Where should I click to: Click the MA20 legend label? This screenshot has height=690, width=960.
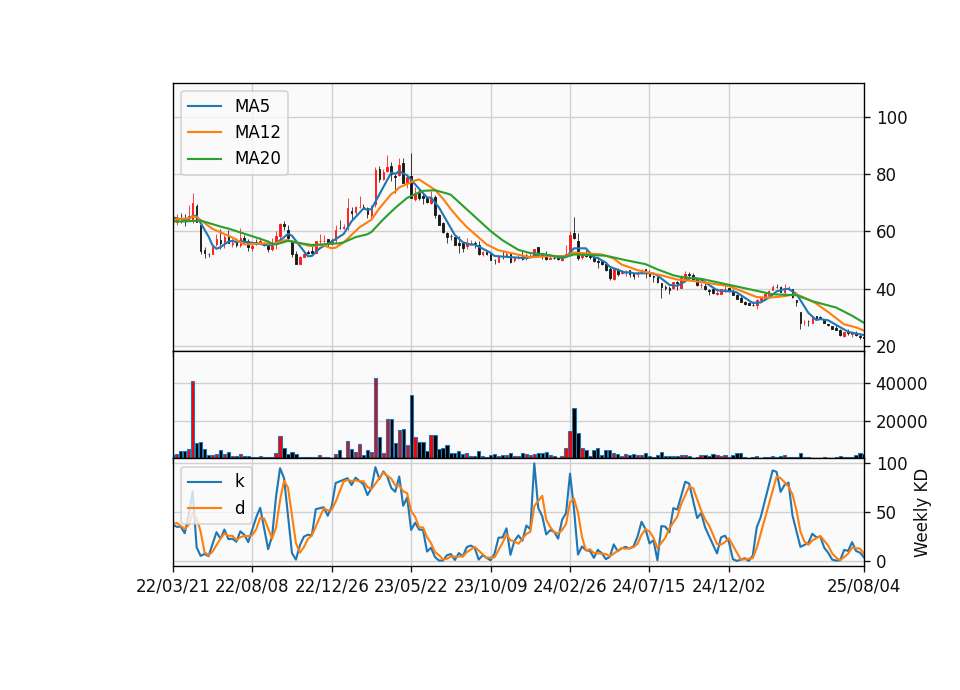257,158
